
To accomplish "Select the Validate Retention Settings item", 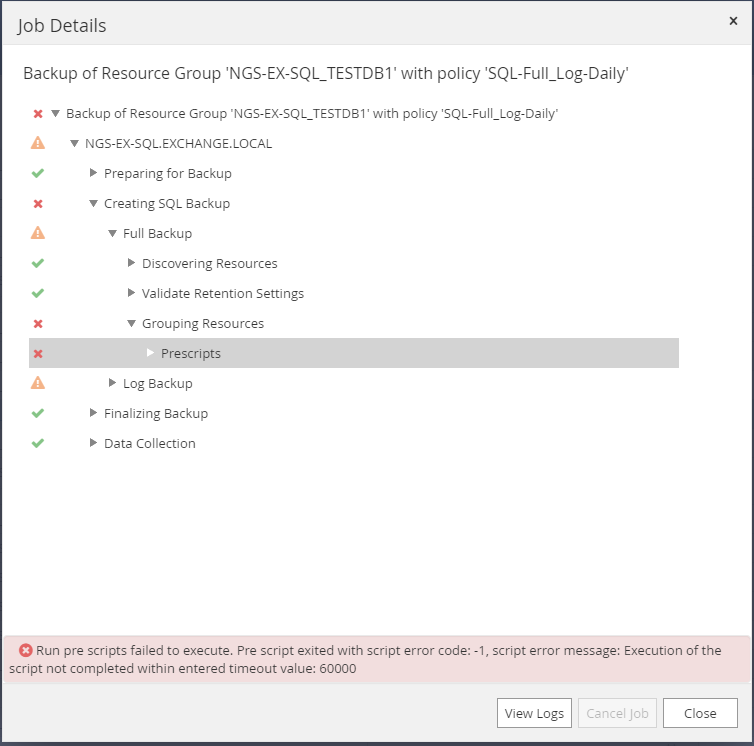I will click(223, 294).
